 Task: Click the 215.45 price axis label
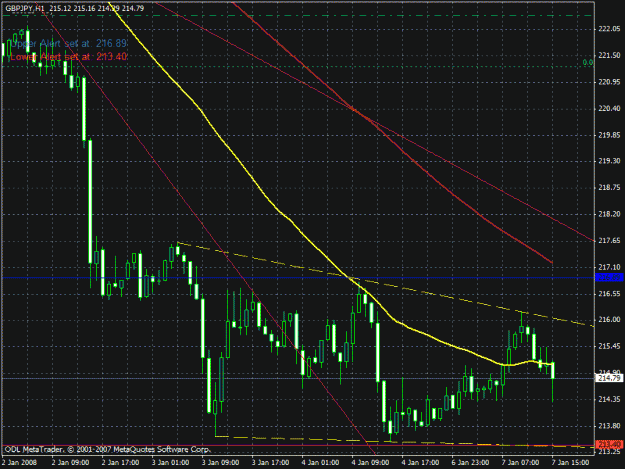609,346
